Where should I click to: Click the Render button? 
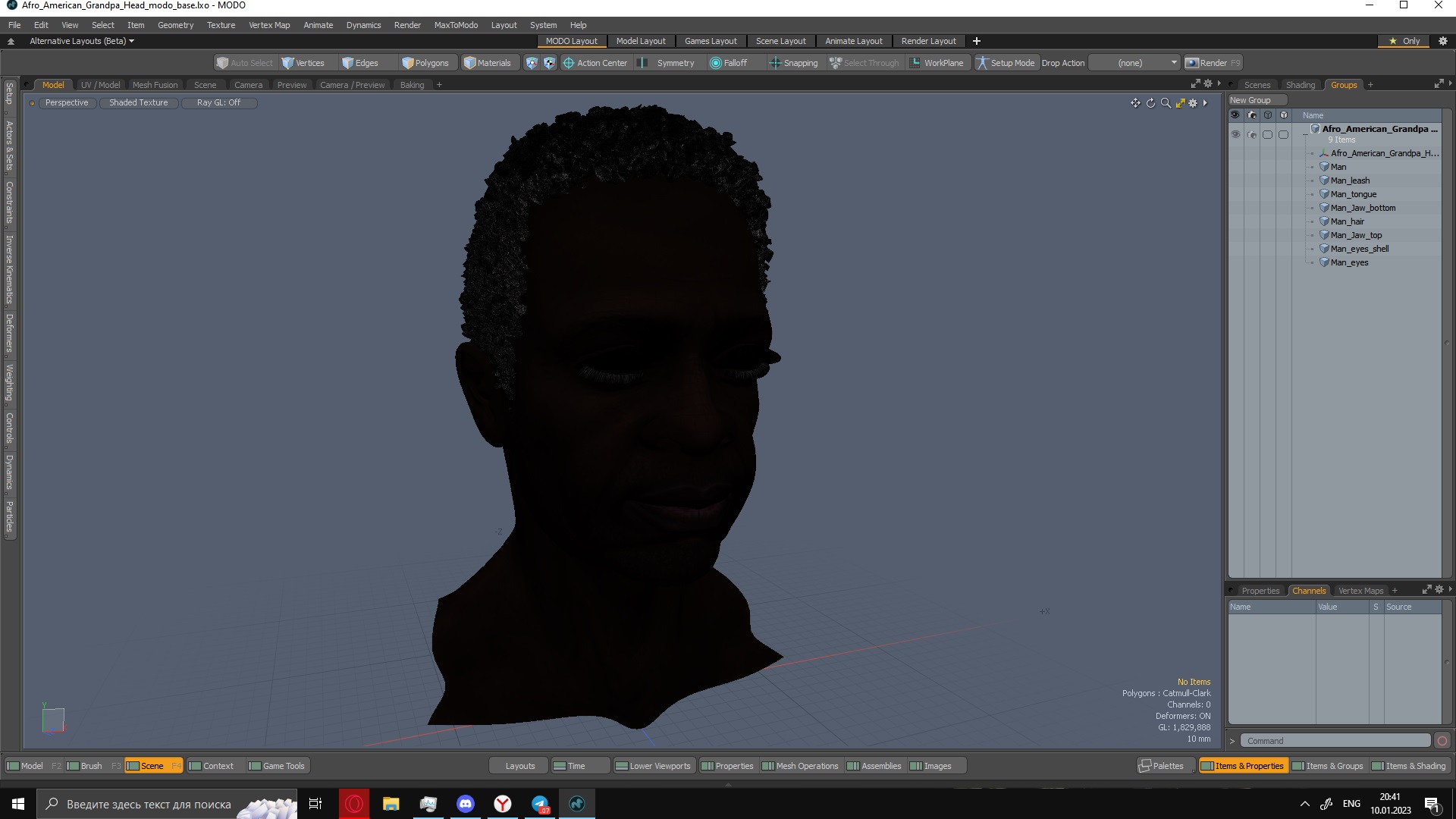click(1213, 63)
